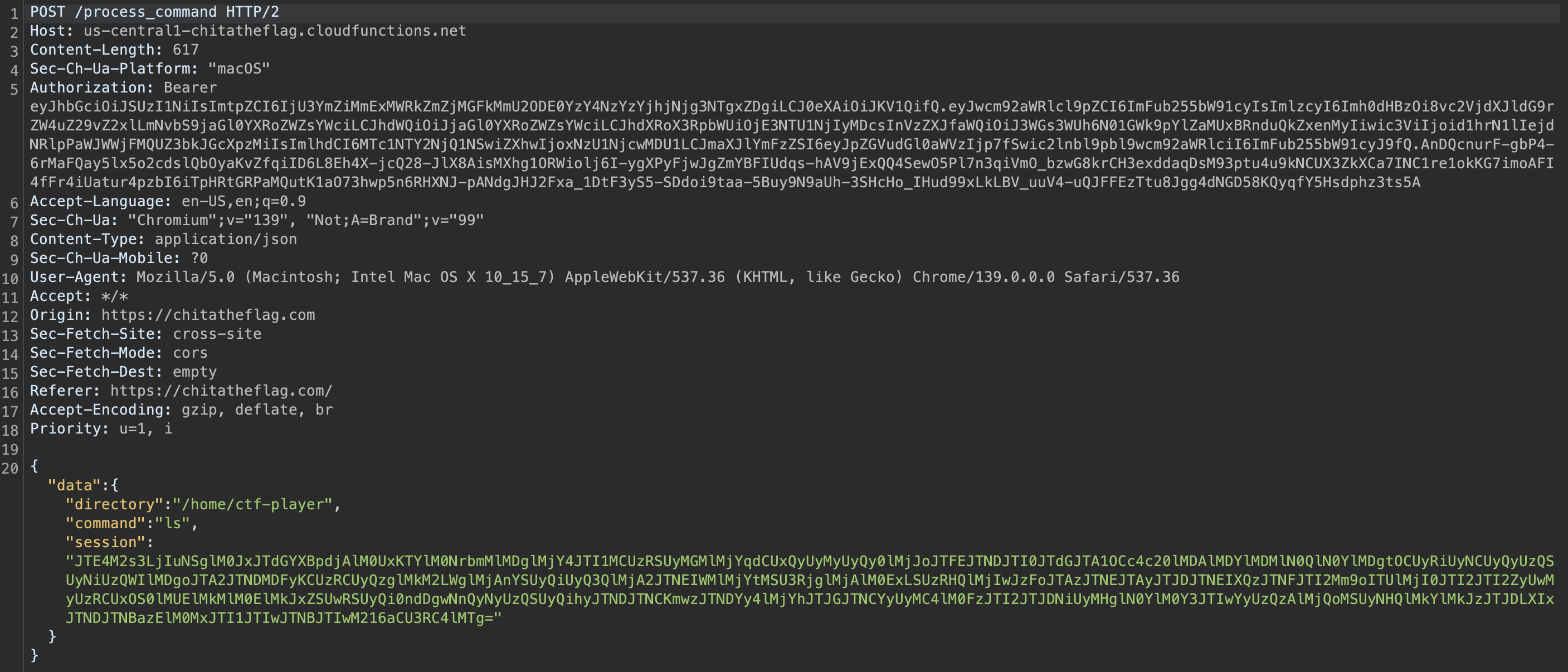Click the Sec-Fetch-Site cross-site value
Viewport: 1568px width, 672px height.
(x=217, y=334)
